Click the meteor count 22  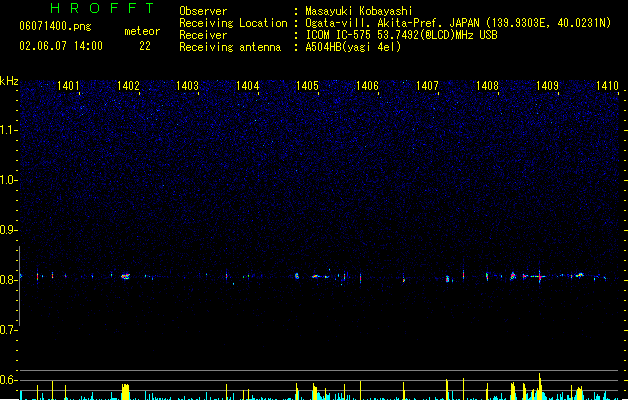(145, 46)
